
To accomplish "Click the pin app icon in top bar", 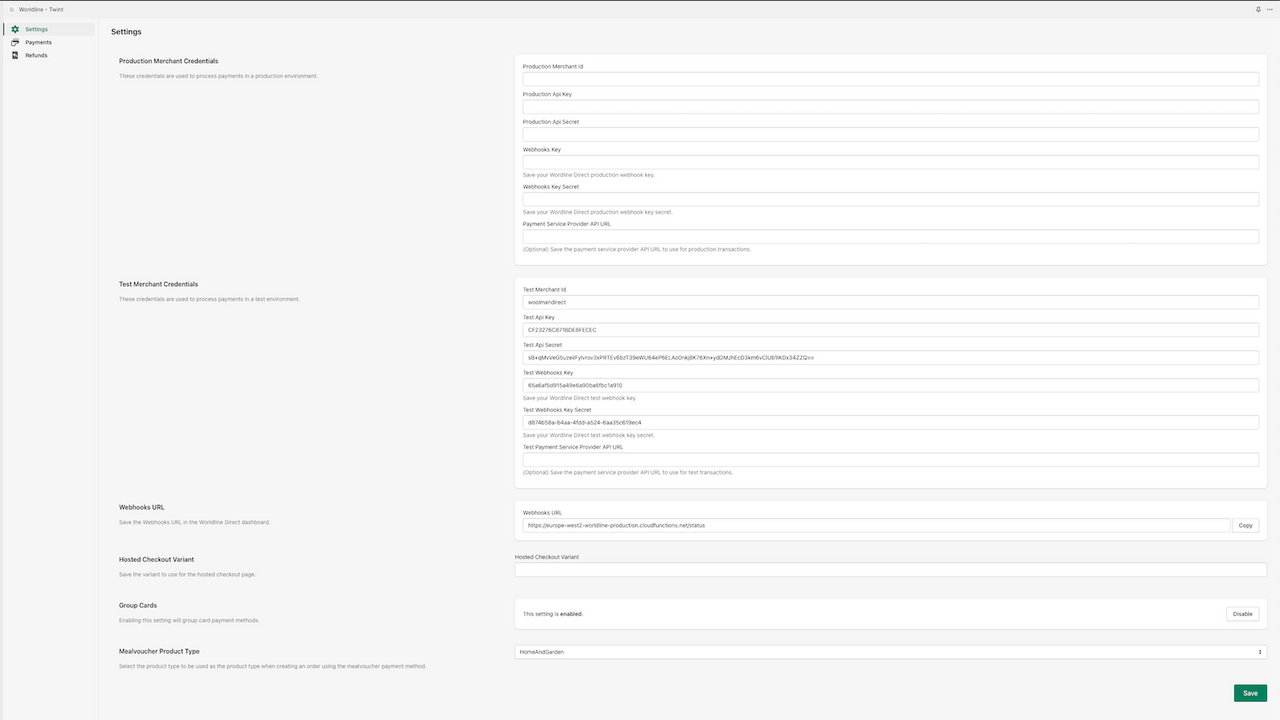I will (1258, 9).
